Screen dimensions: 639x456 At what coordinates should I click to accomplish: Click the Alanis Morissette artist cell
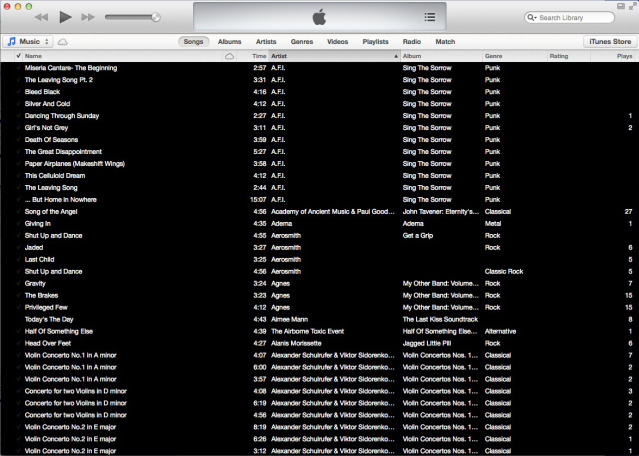click(296, 344)
